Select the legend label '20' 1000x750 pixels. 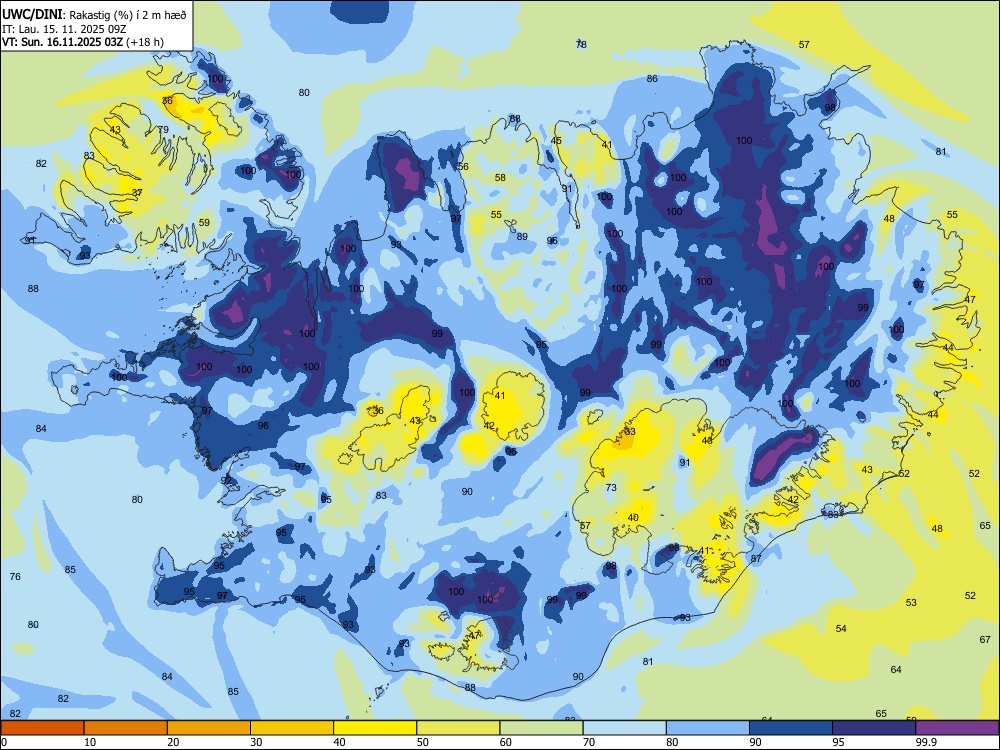point(173,742)
